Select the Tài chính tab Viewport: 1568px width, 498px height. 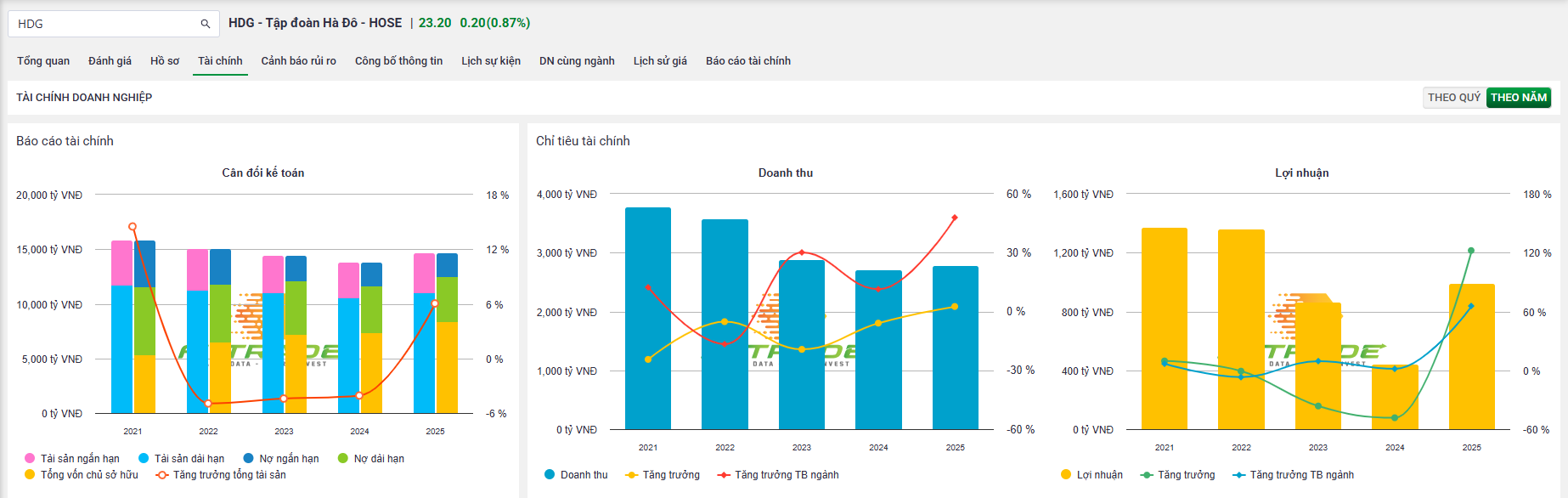(220, 61)
